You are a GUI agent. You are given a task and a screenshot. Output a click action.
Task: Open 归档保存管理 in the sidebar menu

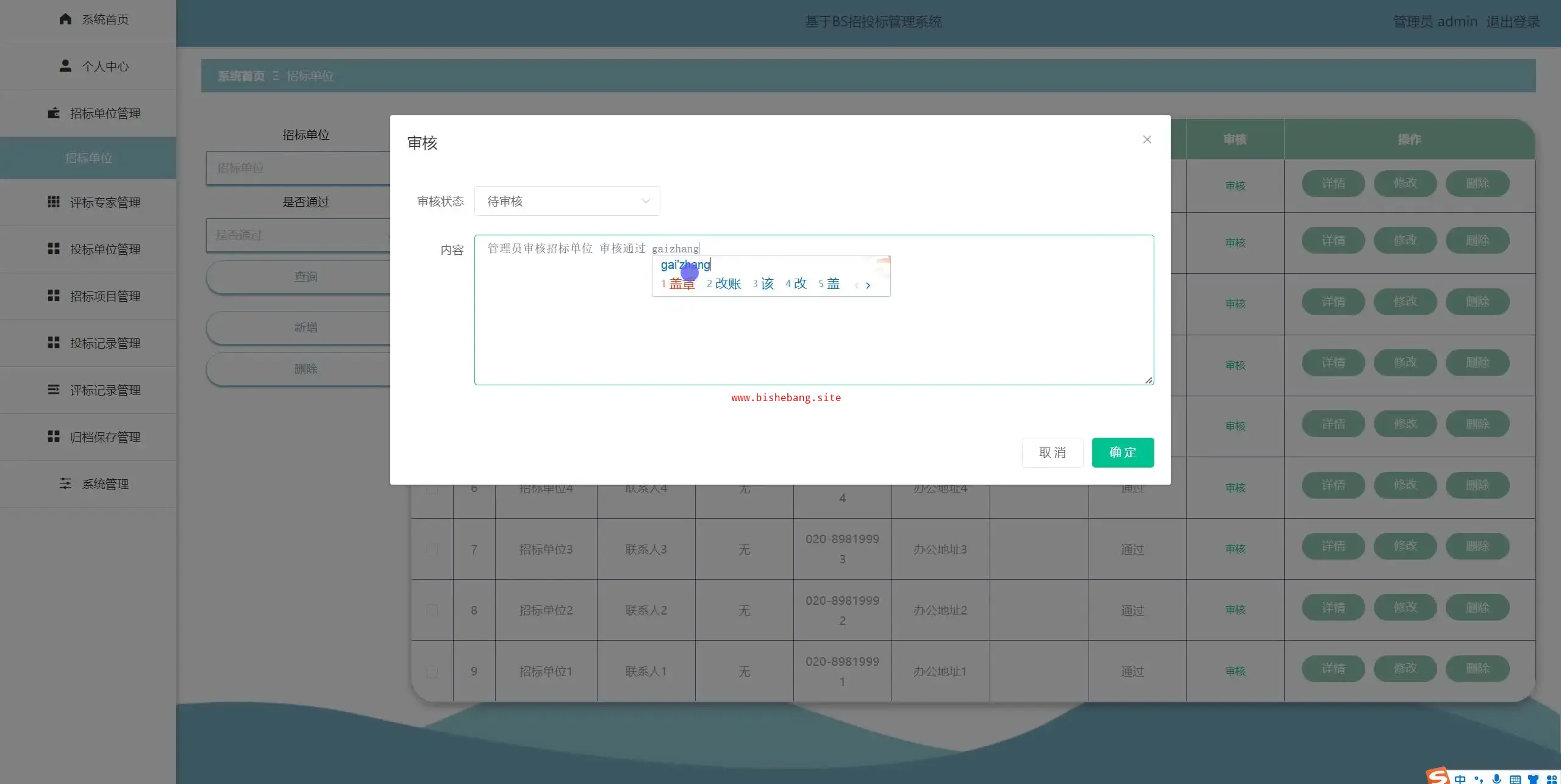[x=105, y=437]
